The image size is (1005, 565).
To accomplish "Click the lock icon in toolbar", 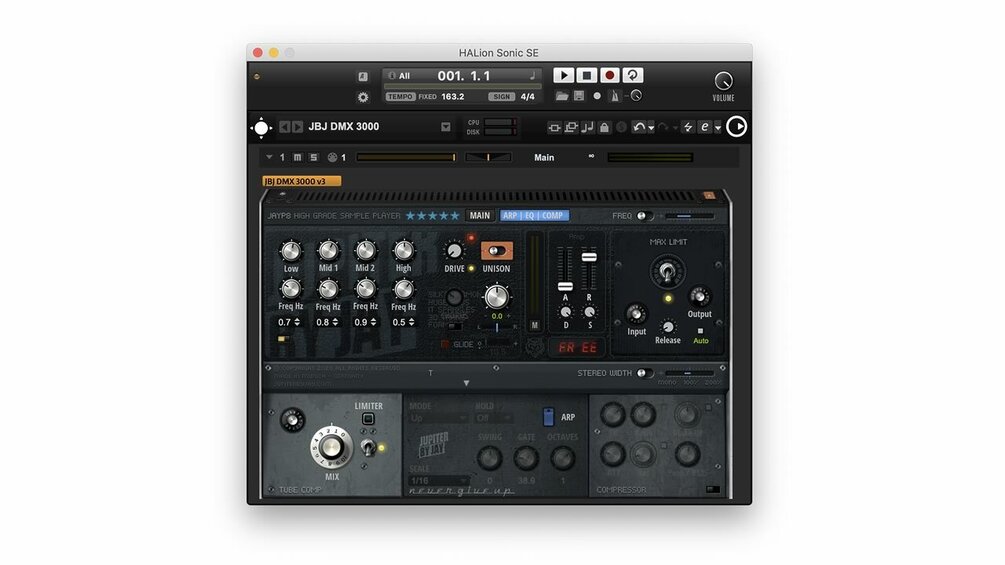I will click(604, 127).
